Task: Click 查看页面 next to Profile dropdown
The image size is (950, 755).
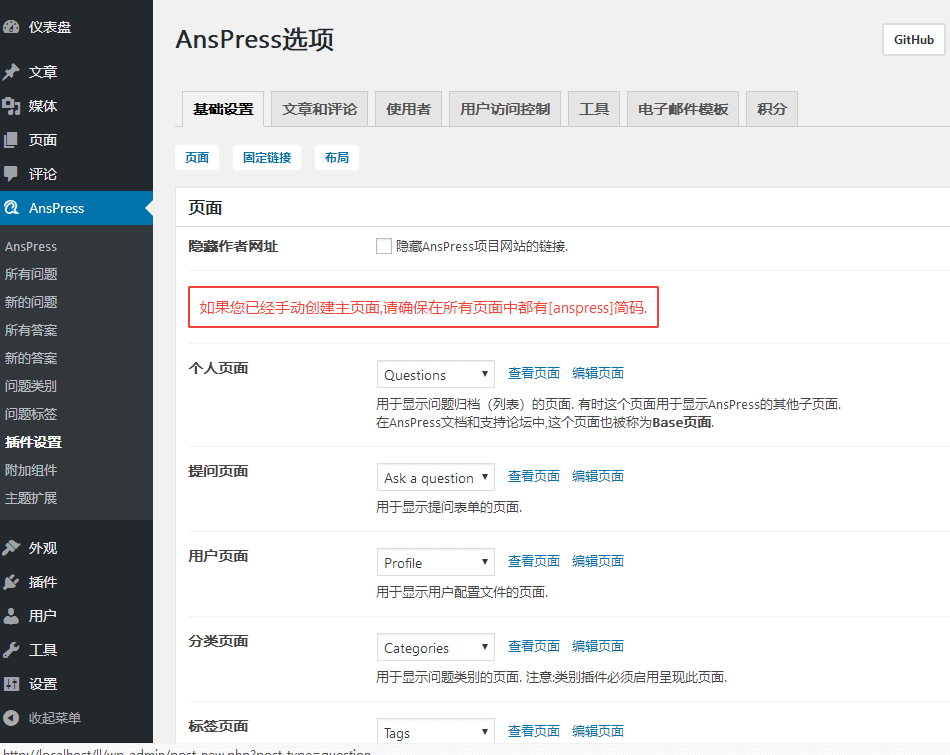Action: 533,560
